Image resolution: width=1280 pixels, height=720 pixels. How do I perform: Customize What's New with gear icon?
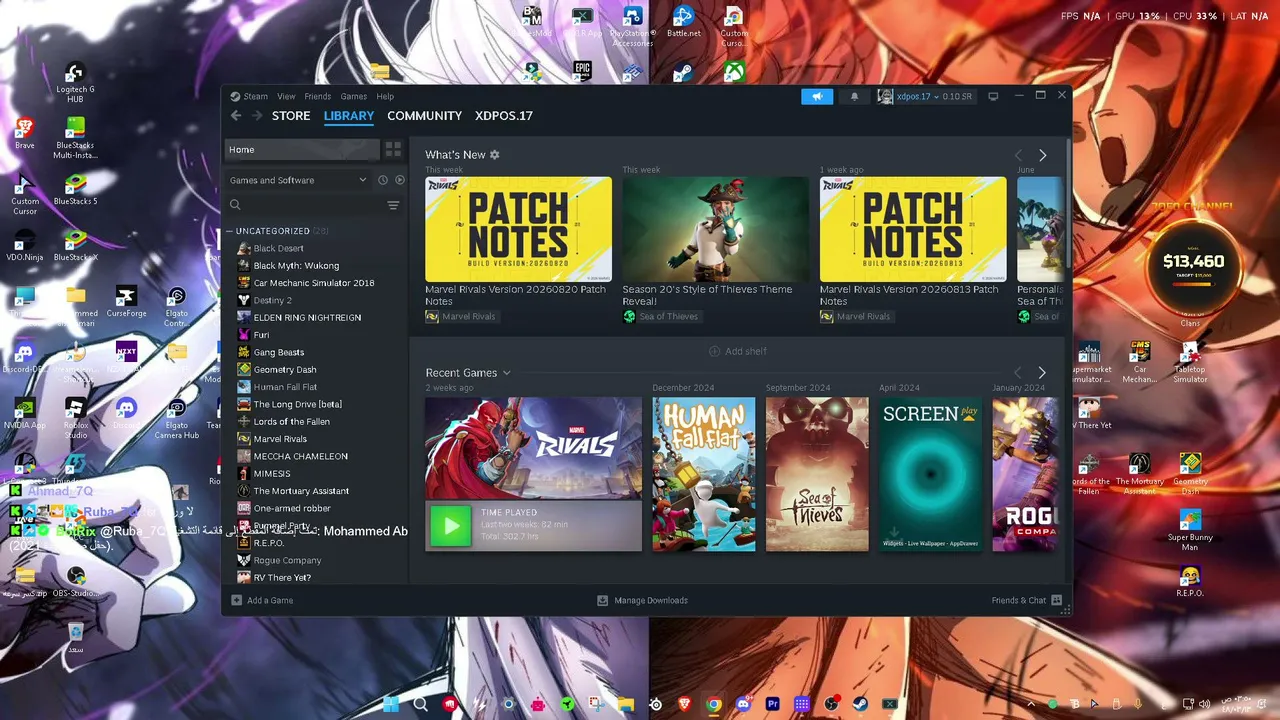point(494,155)
